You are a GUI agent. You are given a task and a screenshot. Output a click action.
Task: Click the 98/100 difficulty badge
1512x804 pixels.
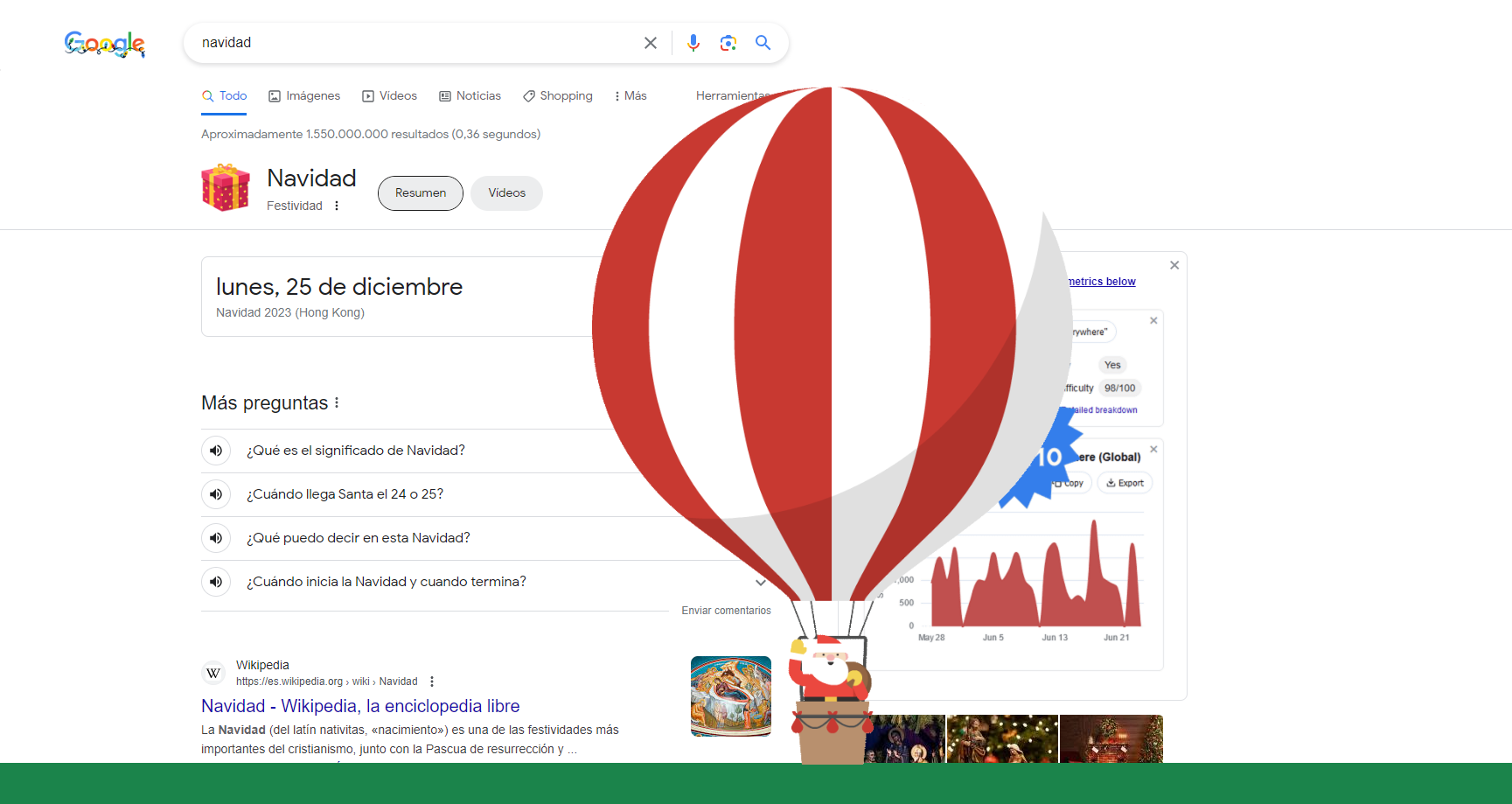(x=1119, y=388)
